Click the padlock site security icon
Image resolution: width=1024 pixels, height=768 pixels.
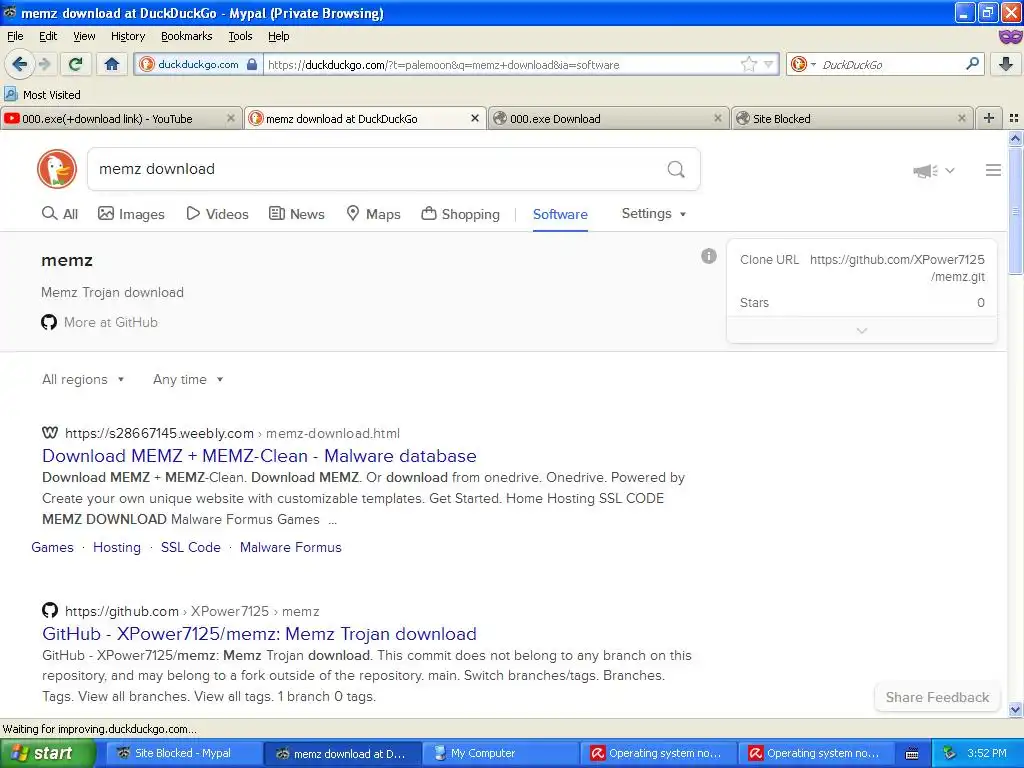tap(252, 64)
